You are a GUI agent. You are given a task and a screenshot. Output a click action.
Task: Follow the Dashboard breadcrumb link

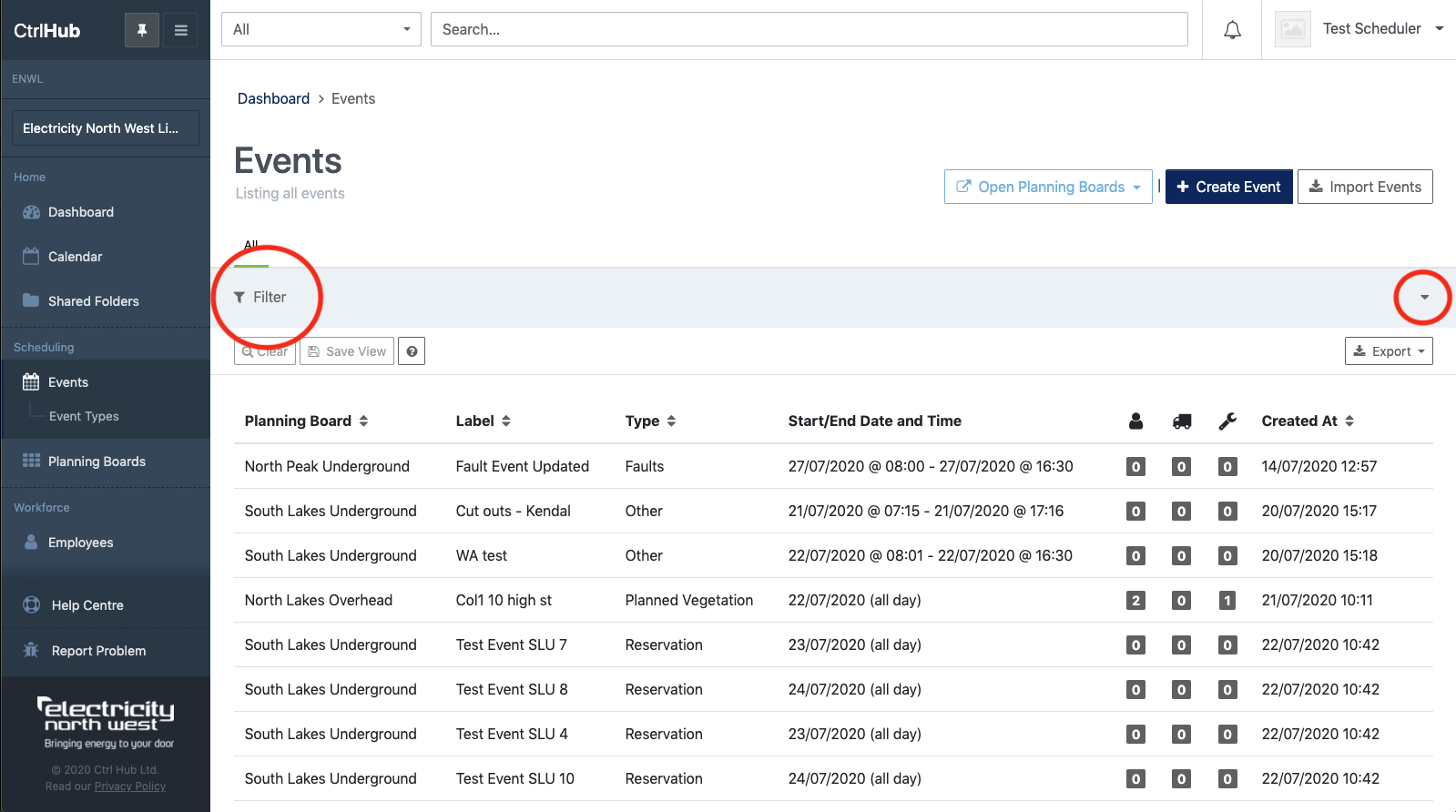point(273,98)
